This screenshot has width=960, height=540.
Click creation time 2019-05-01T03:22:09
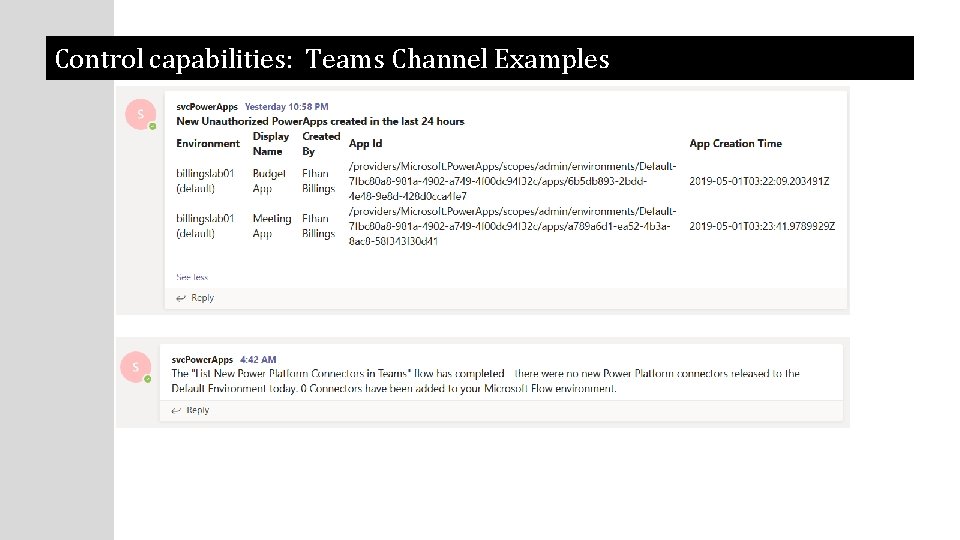coord(759,181)
